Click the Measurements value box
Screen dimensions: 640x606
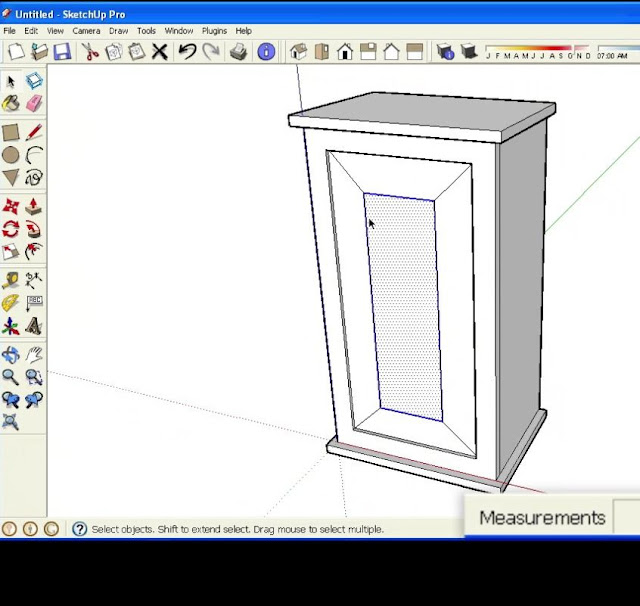pyautogui.click(x=627, y=517)
